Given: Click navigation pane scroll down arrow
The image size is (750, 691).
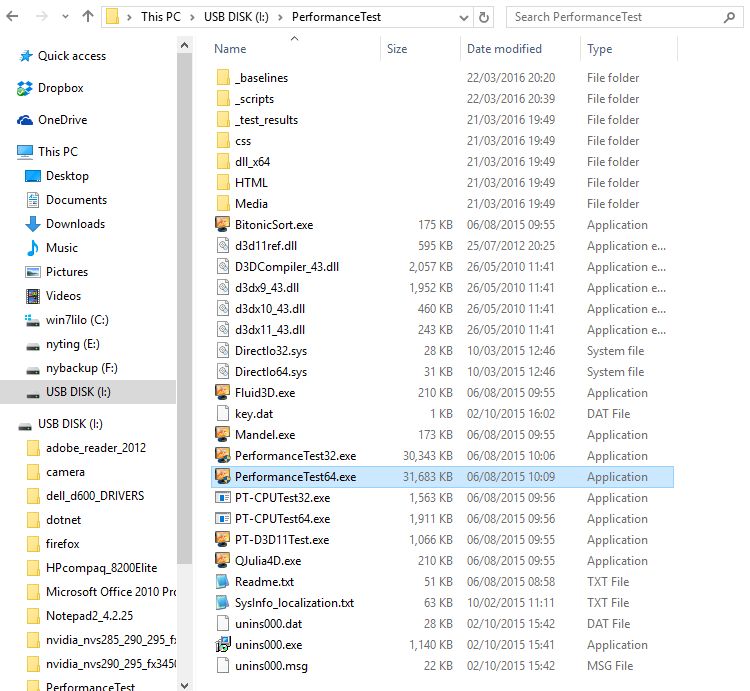Looking at the screenshot, I should 185,685.
